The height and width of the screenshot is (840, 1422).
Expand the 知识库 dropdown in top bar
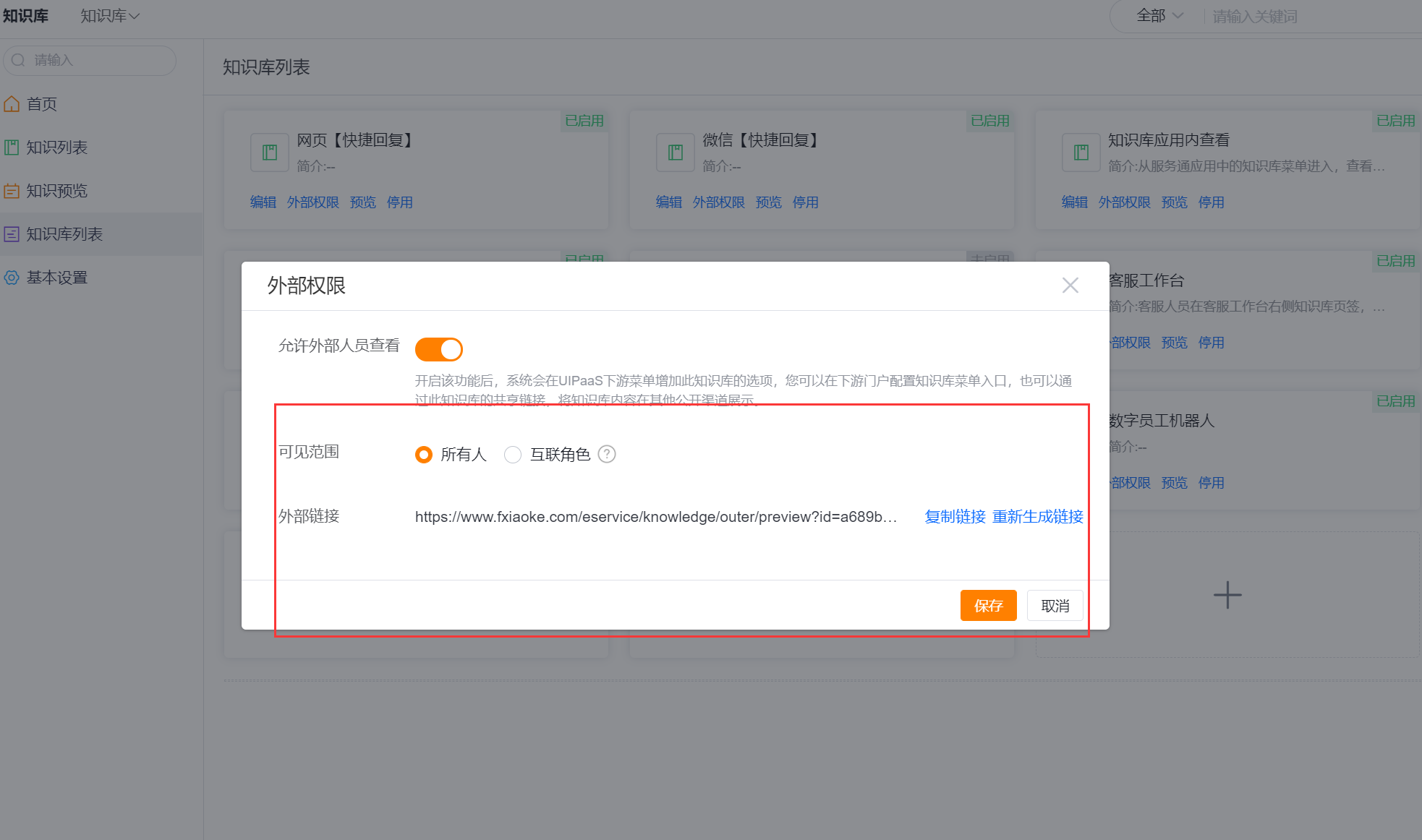tap(110, 16)
